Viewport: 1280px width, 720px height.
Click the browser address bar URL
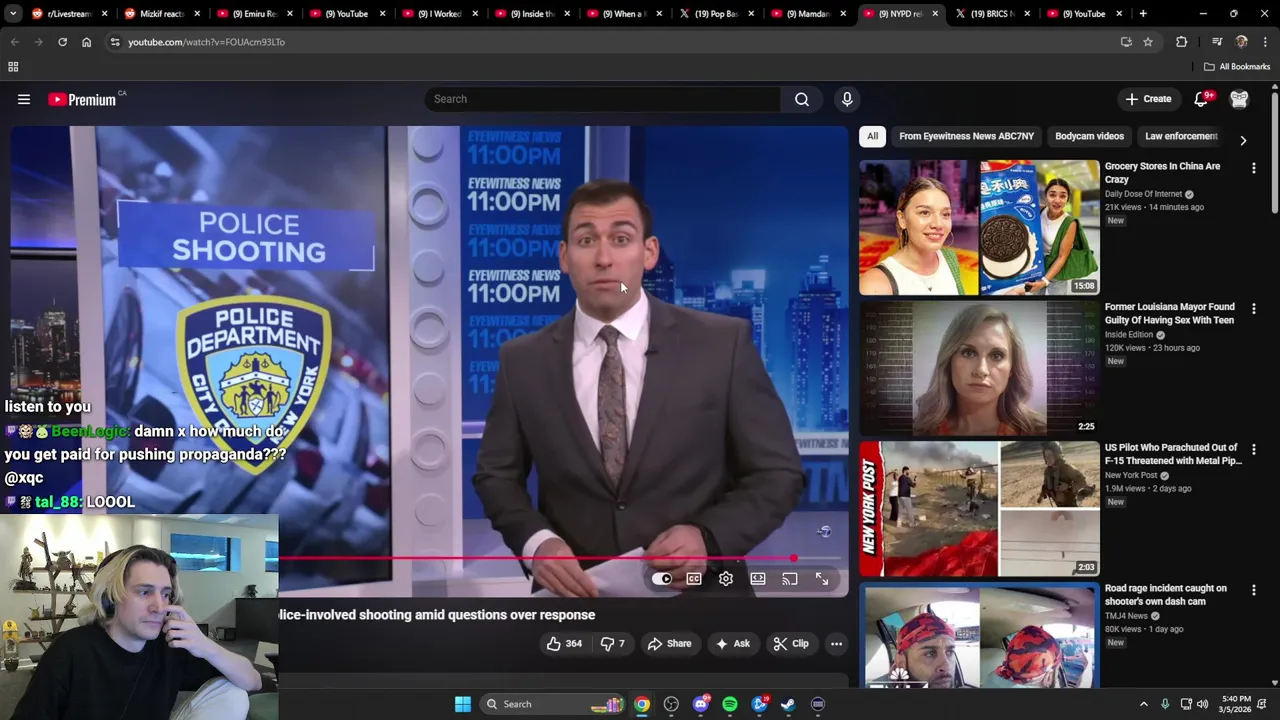tap(206, 42)
